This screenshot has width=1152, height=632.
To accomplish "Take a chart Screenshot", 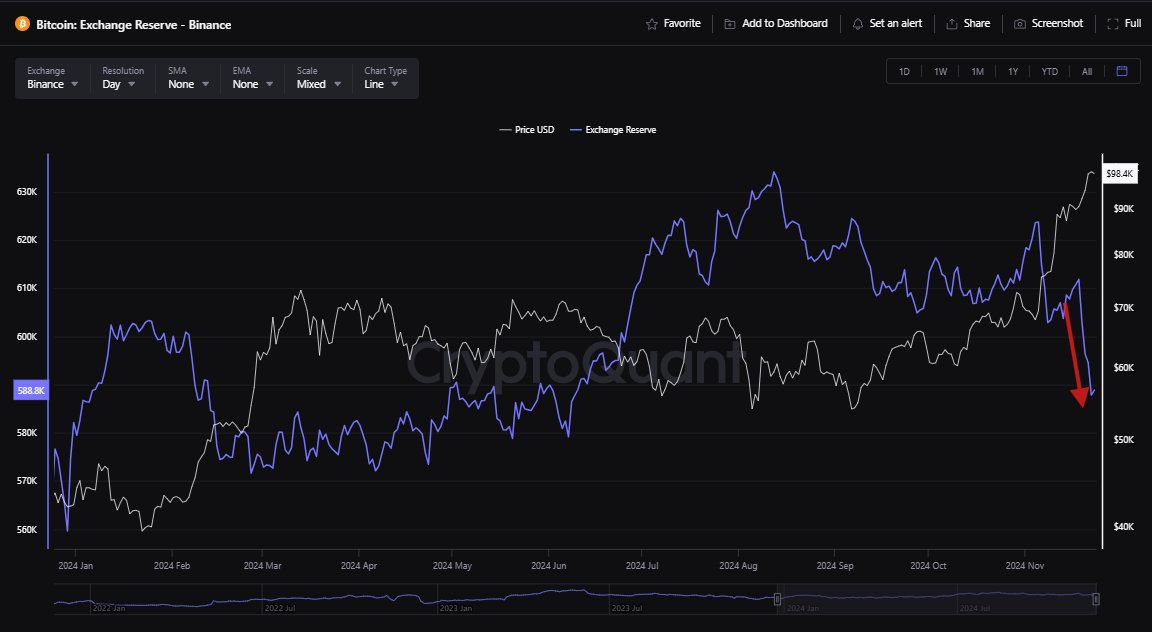I will coord(1057,24).
